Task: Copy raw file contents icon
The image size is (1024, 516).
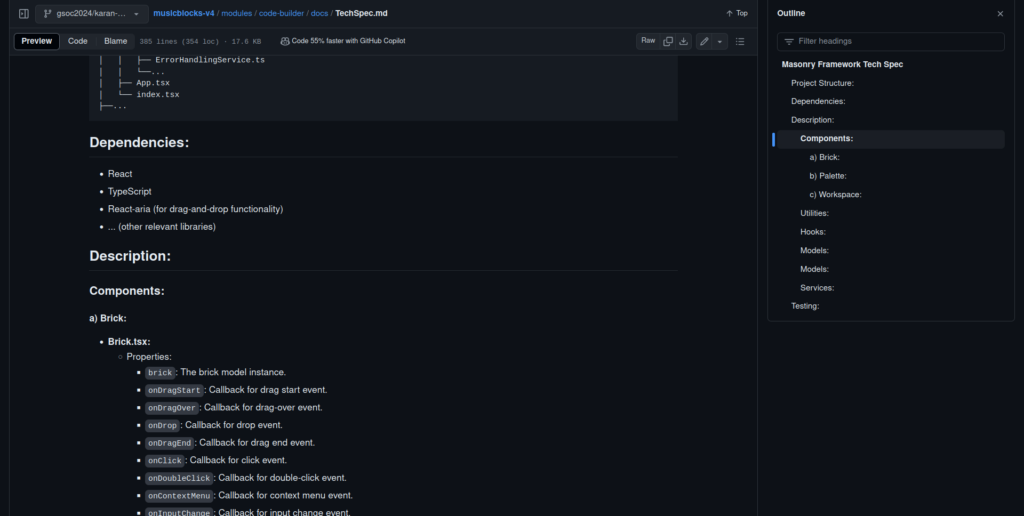Action: 668,41
